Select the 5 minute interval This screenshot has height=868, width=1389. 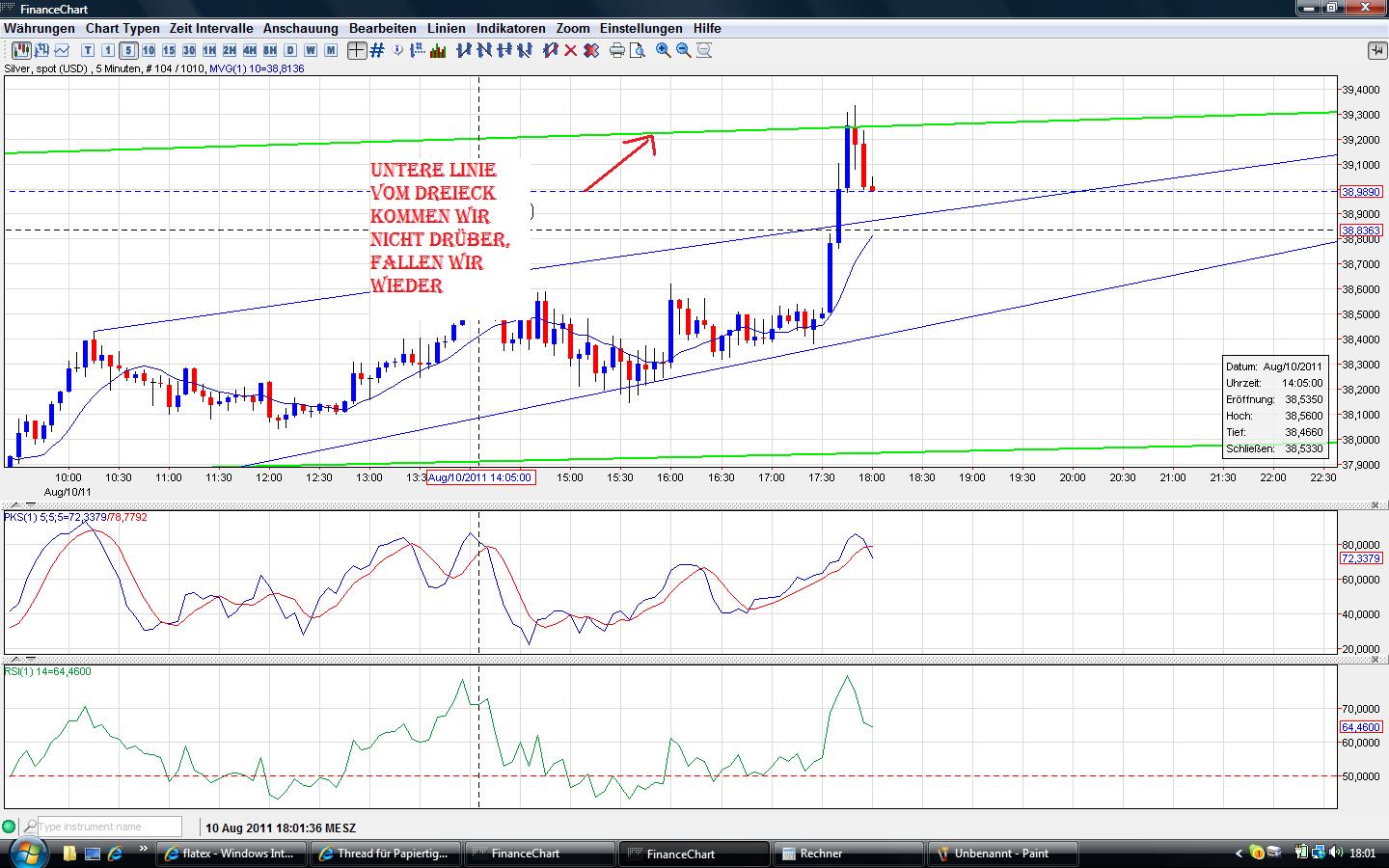pos(128,50)
